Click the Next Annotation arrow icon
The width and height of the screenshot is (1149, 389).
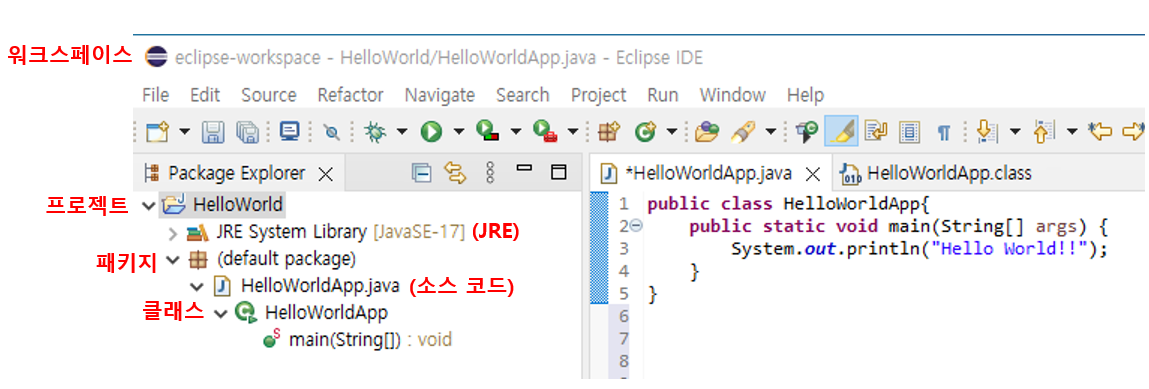point(987,132)
